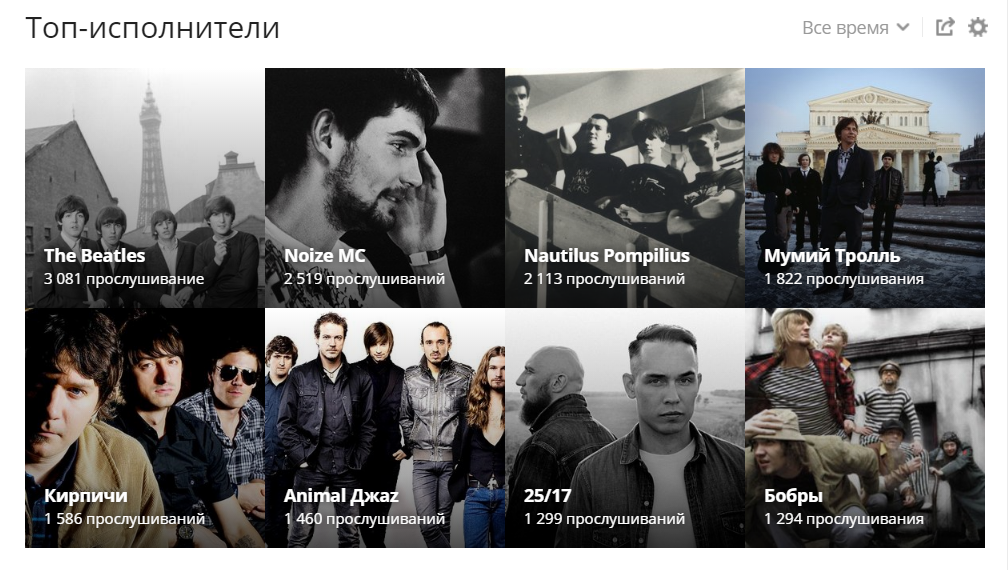Select the Кирпичи band photo

coord(145,428)
